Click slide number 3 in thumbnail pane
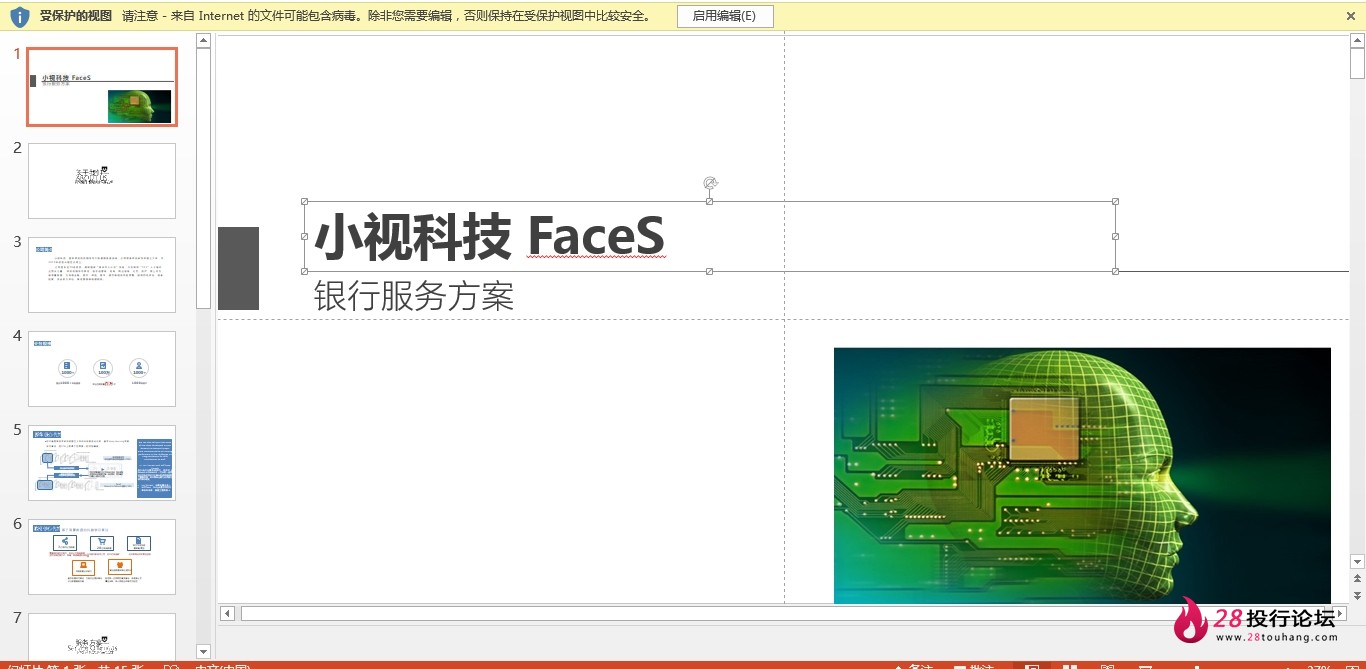 click(18, 242)
